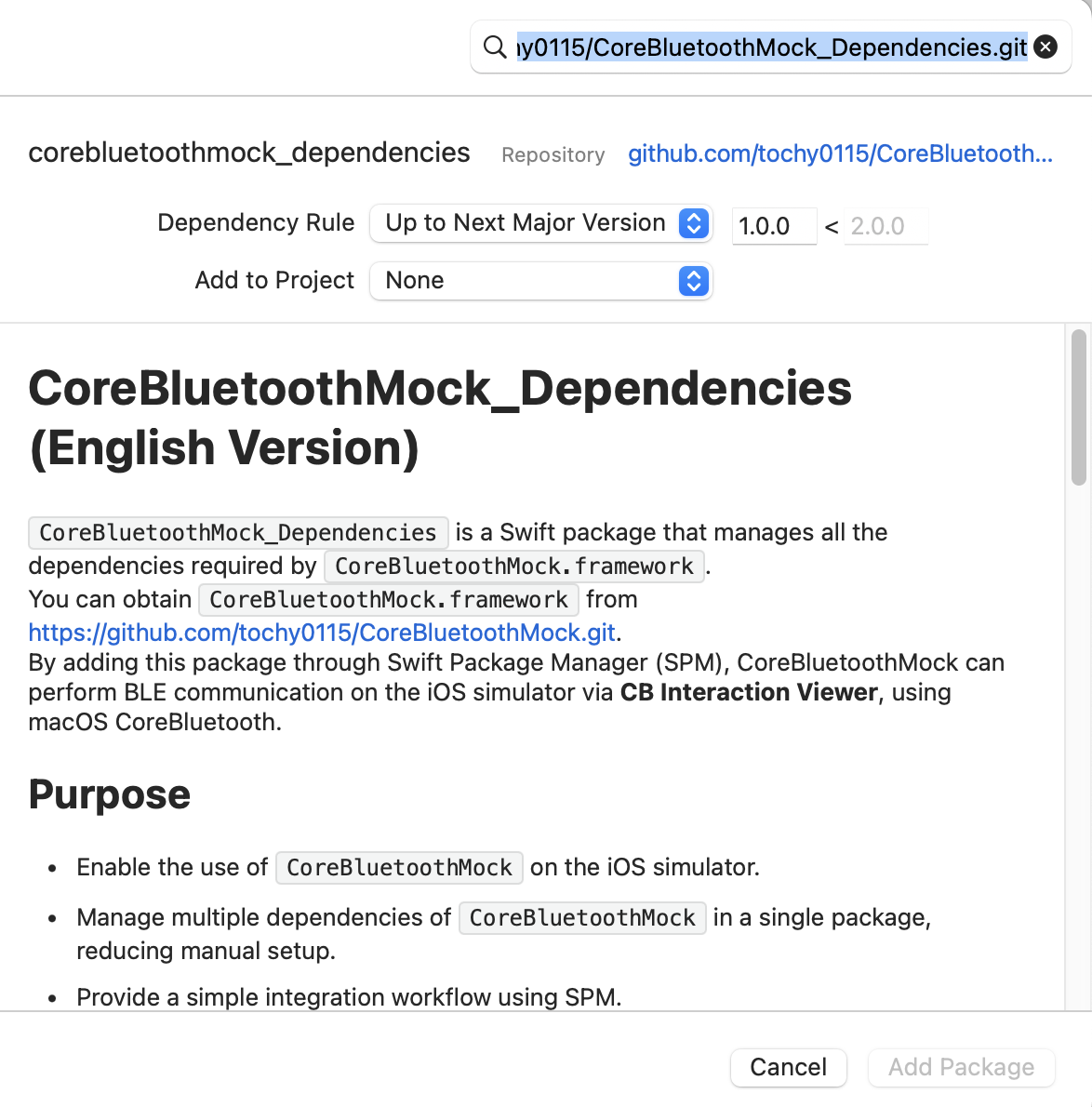Click the bold CB Interaction Viewer text
Screen dimensions: 1092x1107
click(749, 692)
